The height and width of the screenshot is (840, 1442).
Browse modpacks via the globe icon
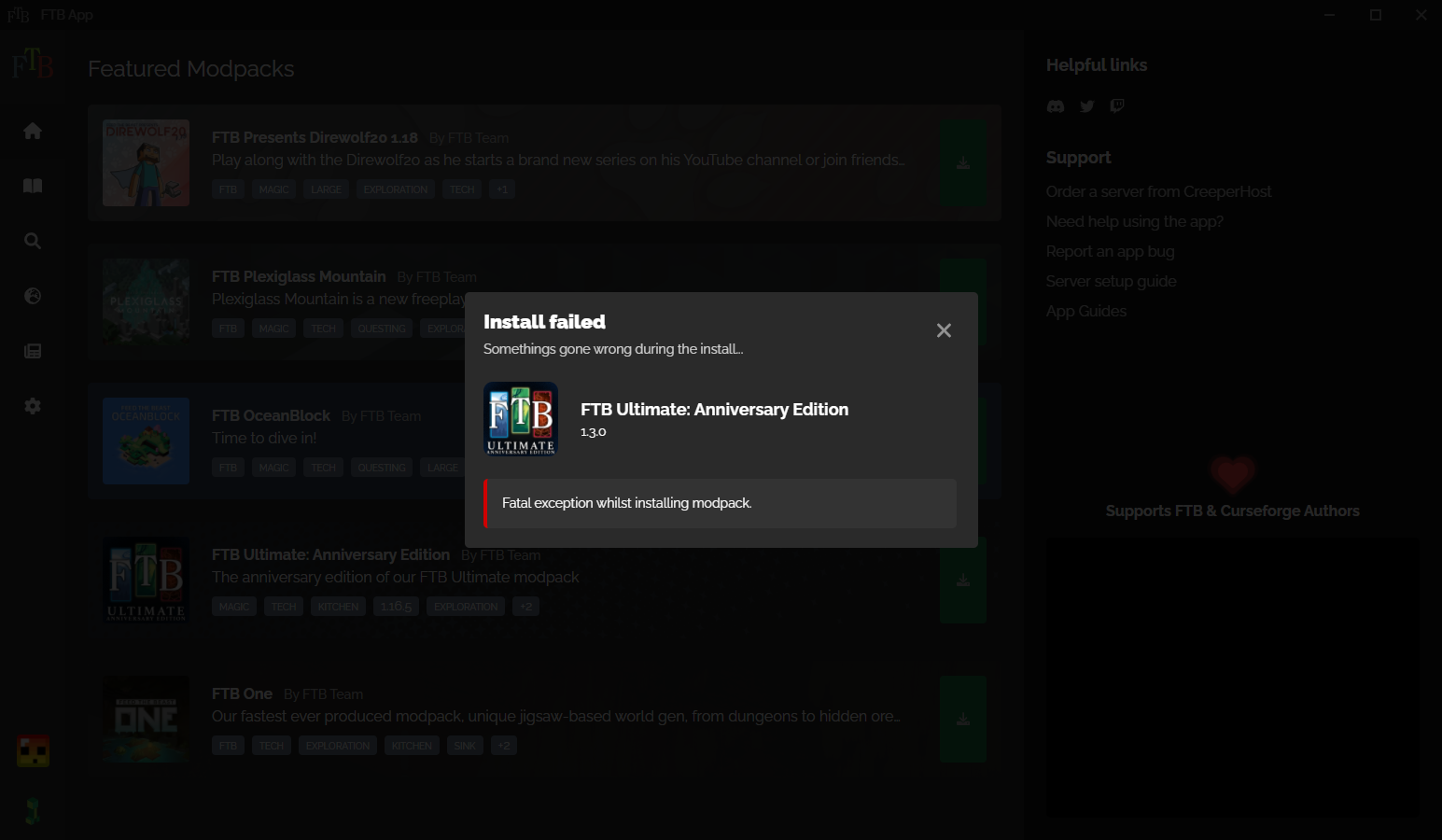point(33,295)
